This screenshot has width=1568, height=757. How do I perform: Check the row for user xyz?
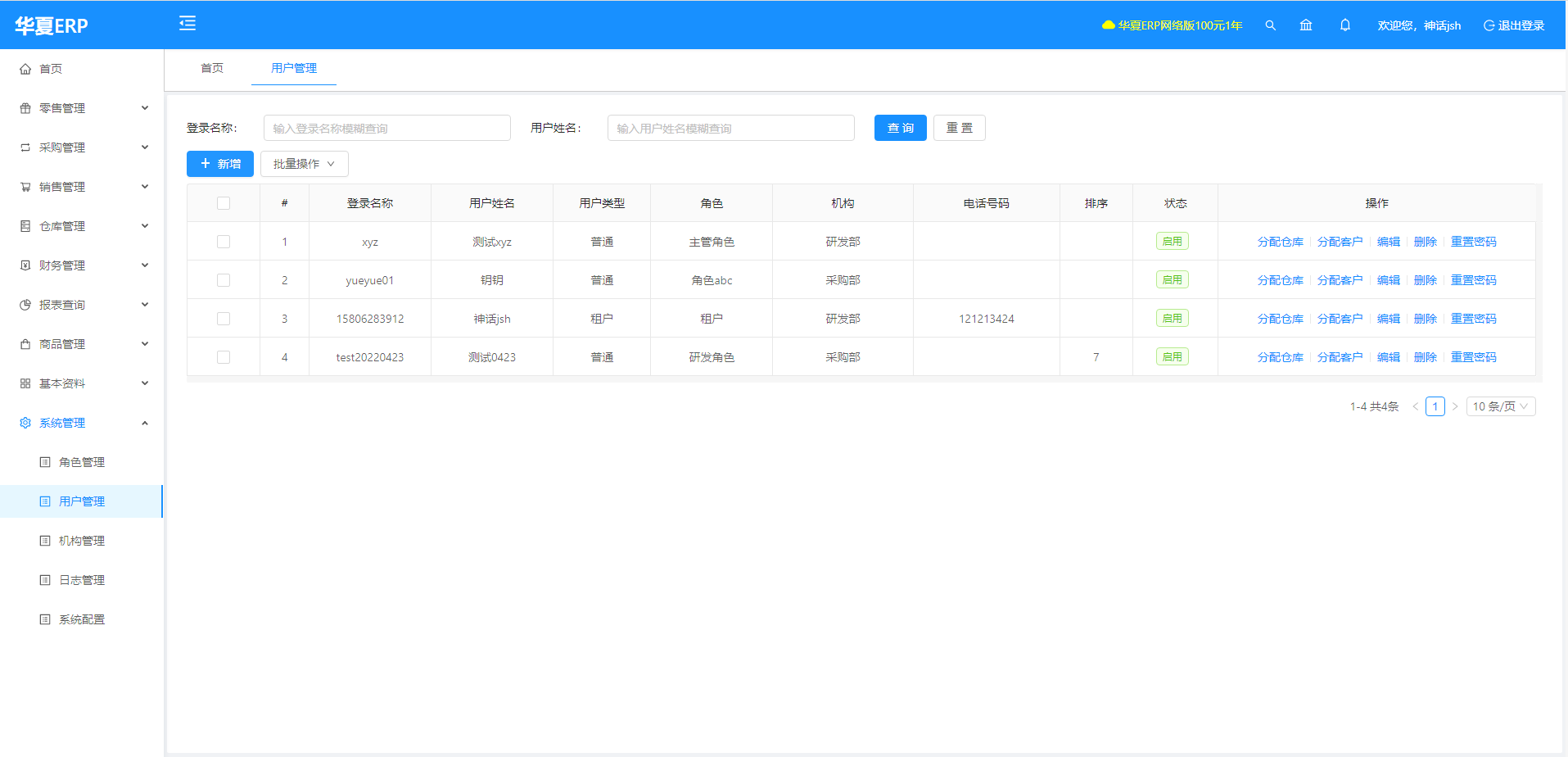pyautogui.click(x=224, y=242)
